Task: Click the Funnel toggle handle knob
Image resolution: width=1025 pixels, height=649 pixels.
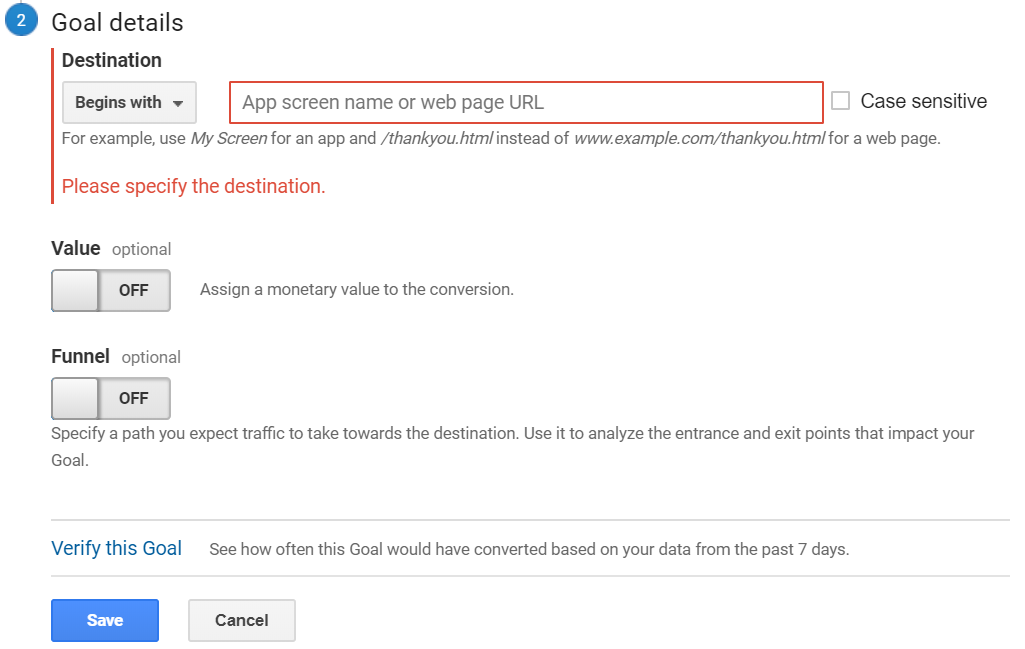Action: tap(75, 398)
